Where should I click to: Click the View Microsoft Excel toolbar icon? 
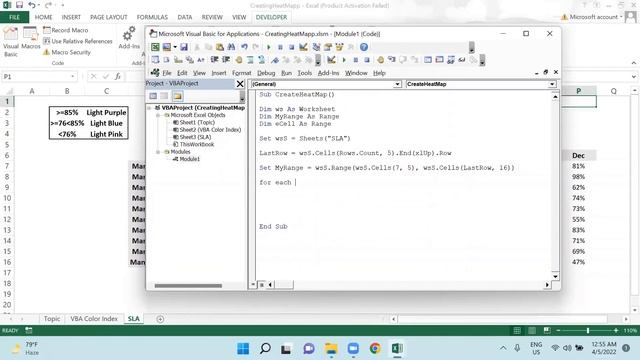click(x=155, y=47)
